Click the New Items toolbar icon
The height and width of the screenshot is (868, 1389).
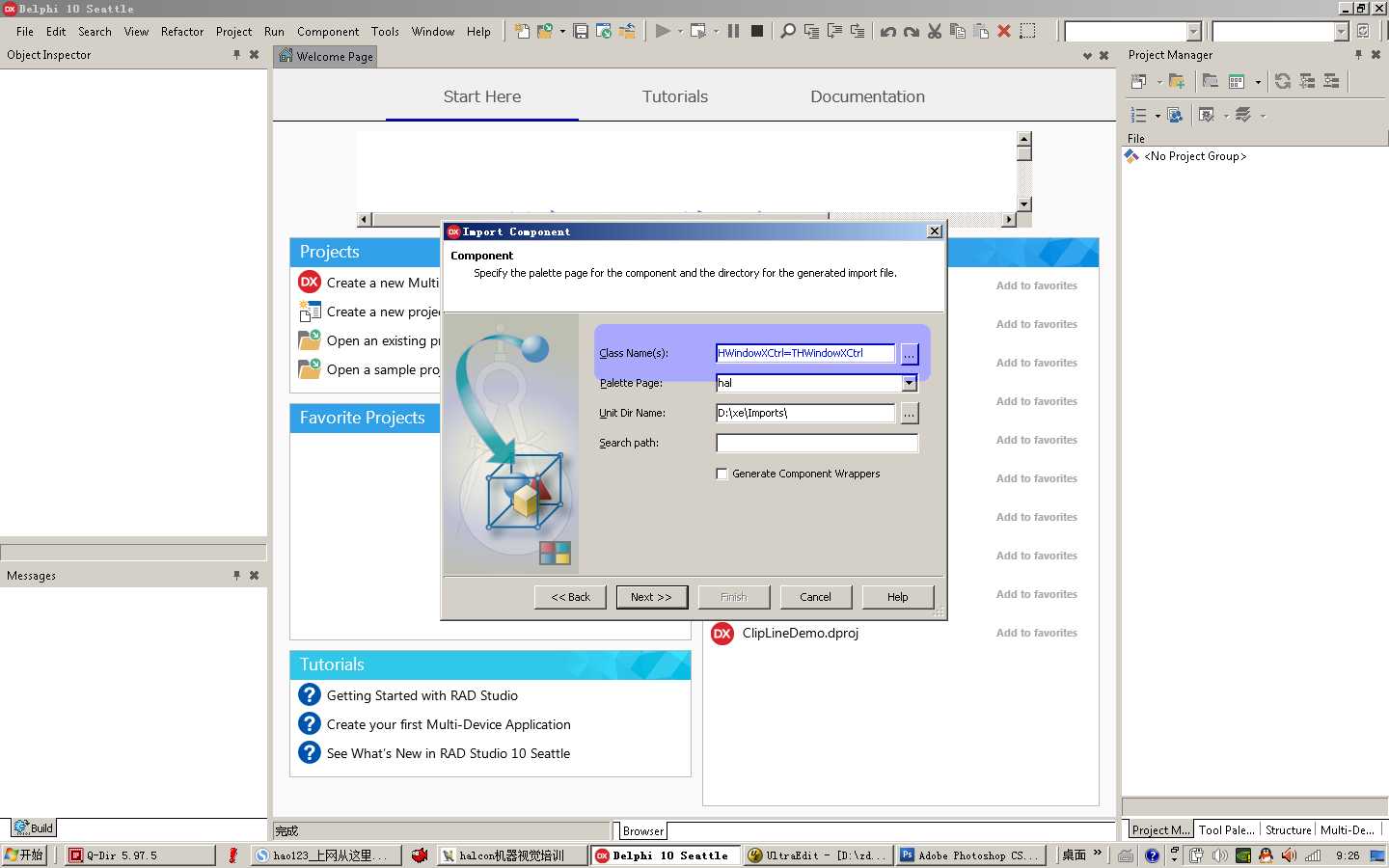[522, 31]
